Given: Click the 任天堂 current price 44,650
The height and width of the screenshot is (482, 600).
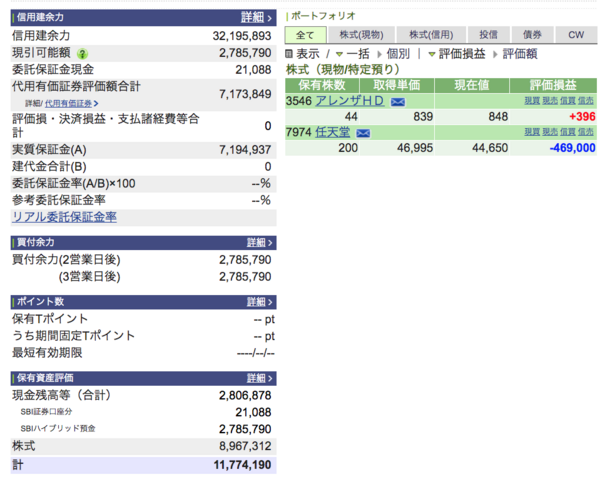Looking at the screenshot, I should point(490,148).
